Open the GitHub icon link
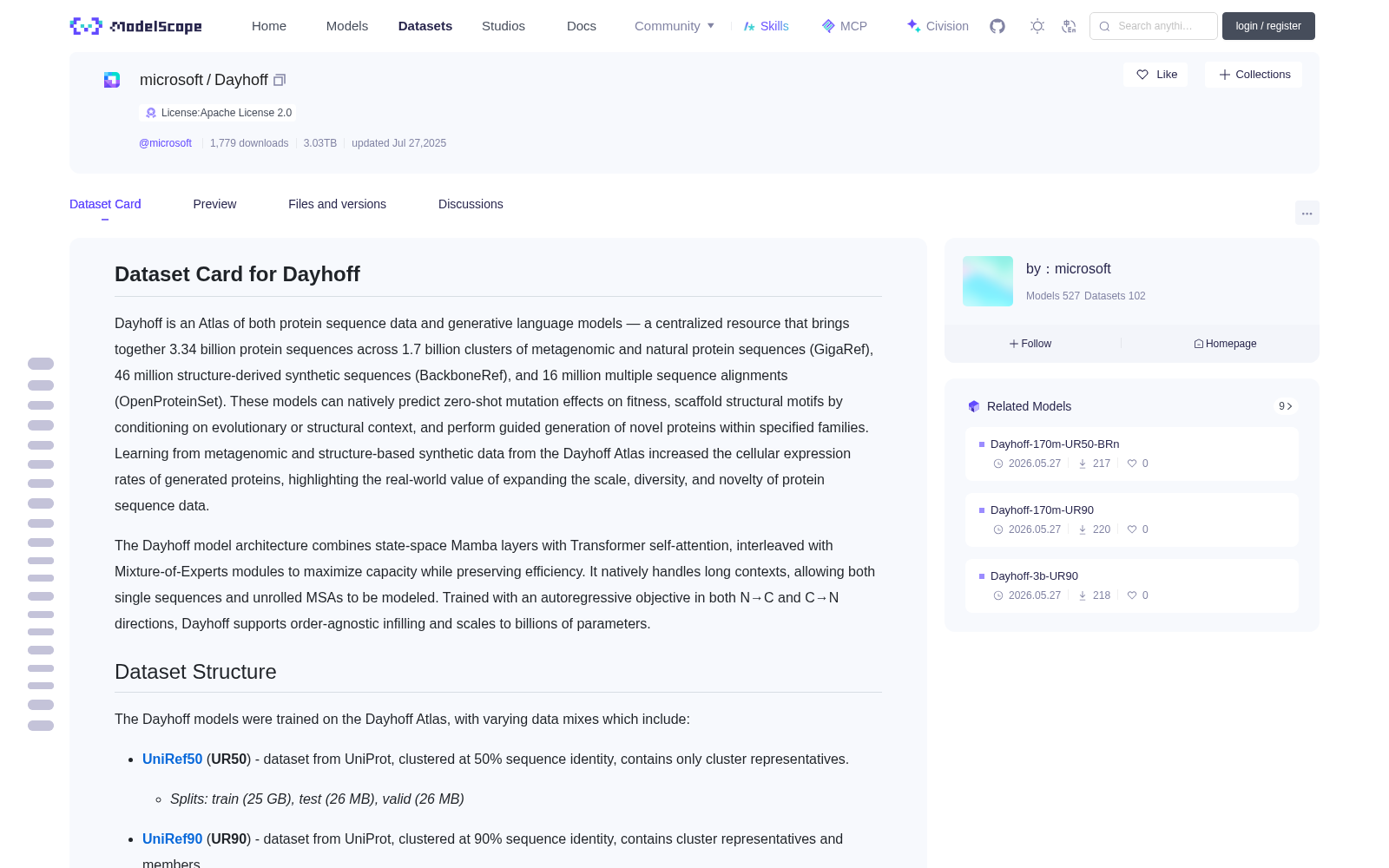 pyautogui.click(x=997, y=26)
